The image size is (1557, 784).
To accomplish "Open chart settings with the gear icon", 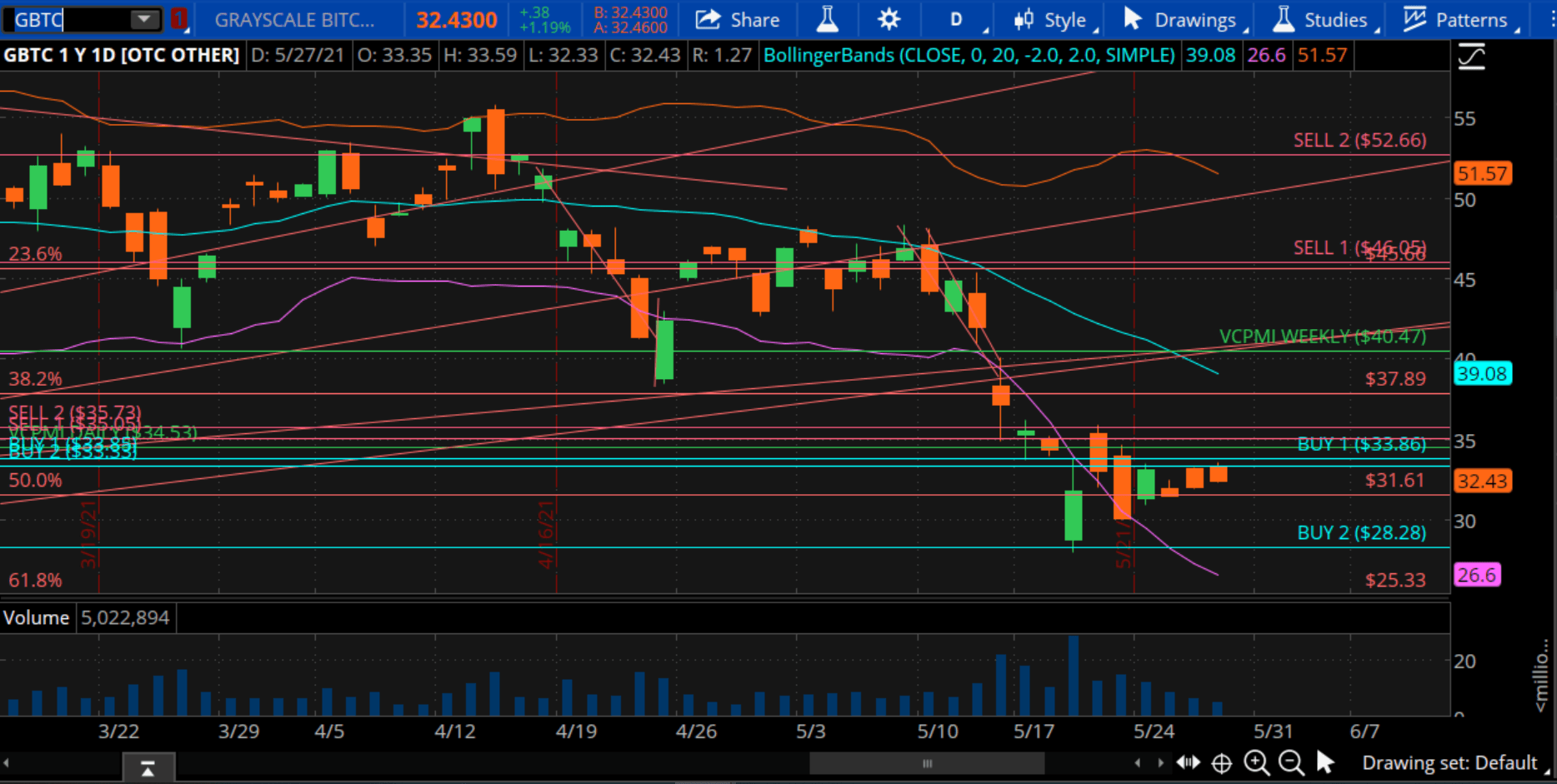I will click(889, 19).
